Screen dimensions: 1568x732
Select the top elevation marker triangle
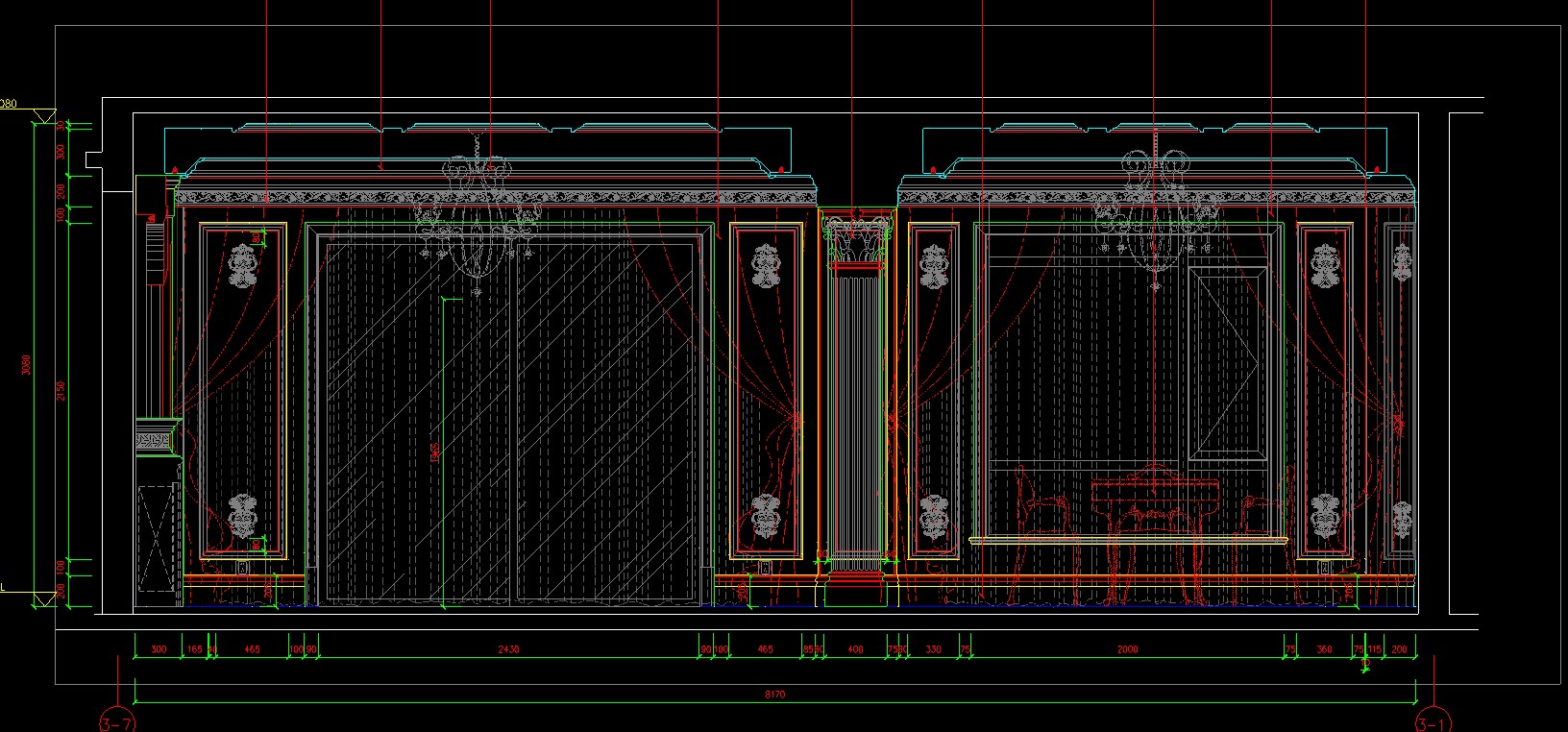[40, 116]
